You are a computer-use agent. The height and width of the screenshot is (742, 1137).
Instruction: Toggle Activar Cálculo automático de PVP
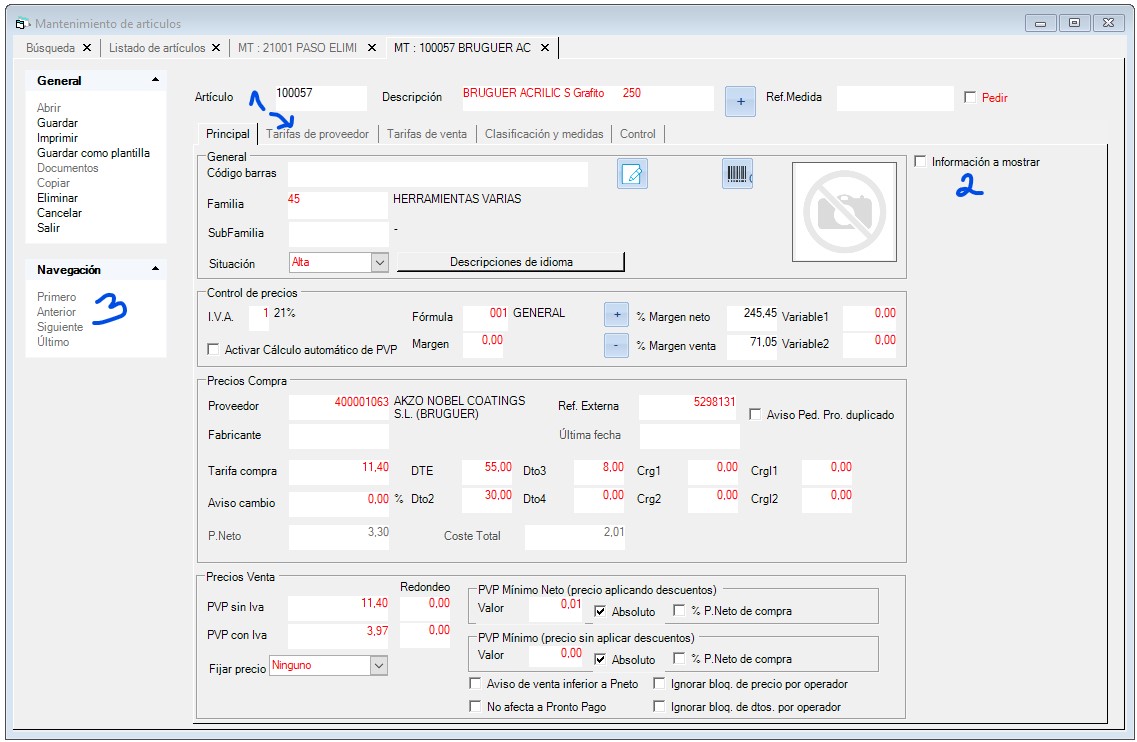tap(213, 350)
